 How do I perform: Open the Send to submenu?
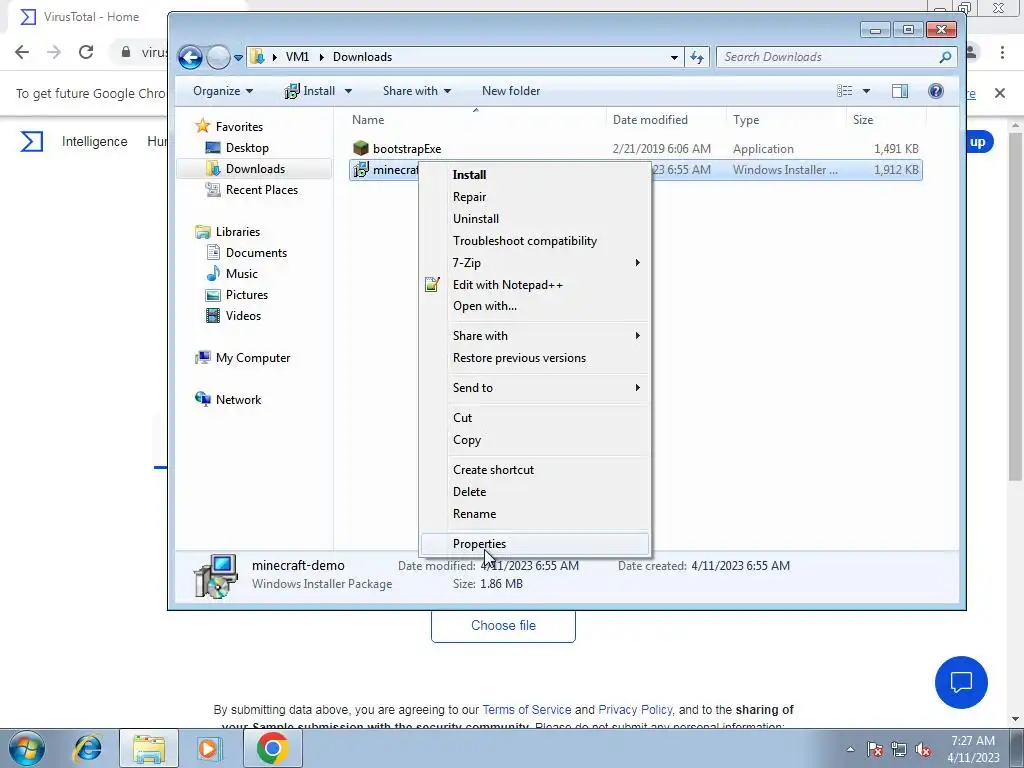[x=536, y=388]
